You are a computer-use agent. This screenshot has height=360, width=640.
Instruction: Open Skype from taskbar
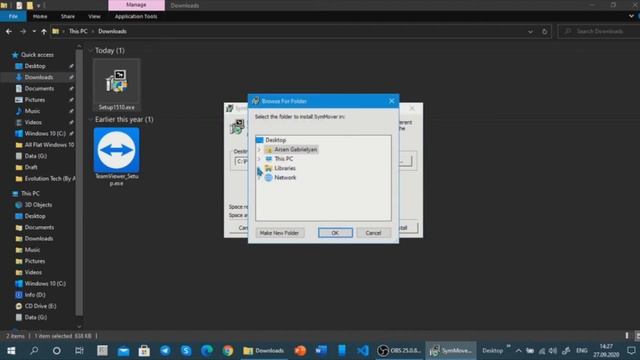coord(186,351)
